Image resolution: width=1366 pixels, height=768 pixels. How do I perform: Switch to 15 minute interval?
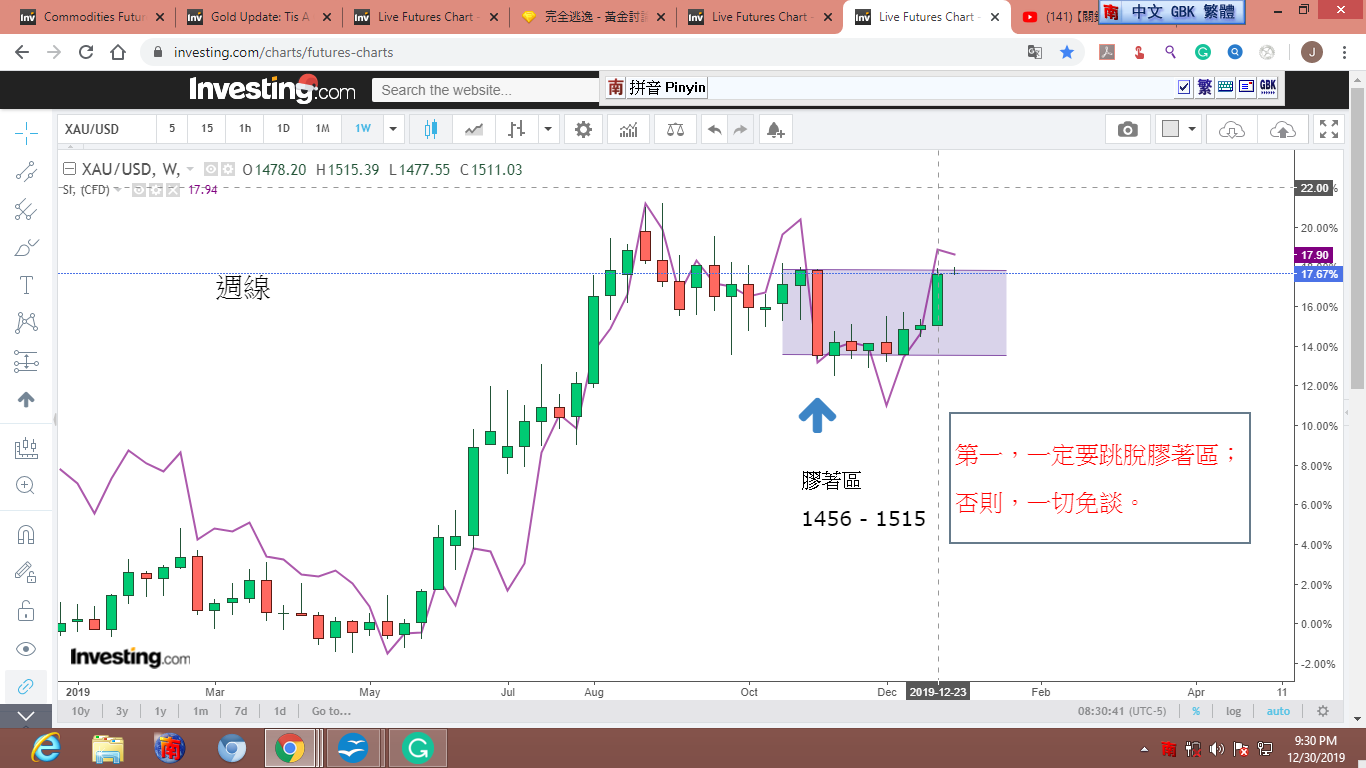(207, 129)
